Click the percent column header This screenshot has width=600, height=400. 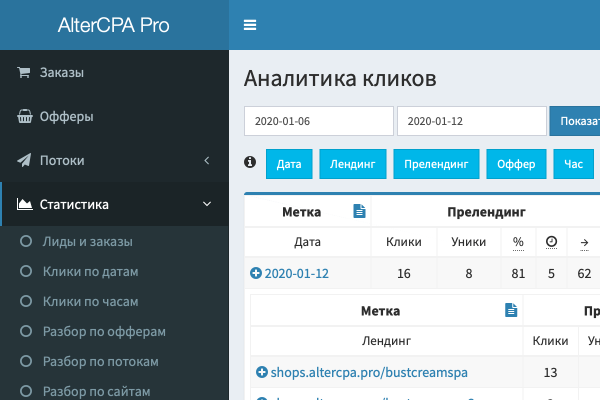(518, 242)
